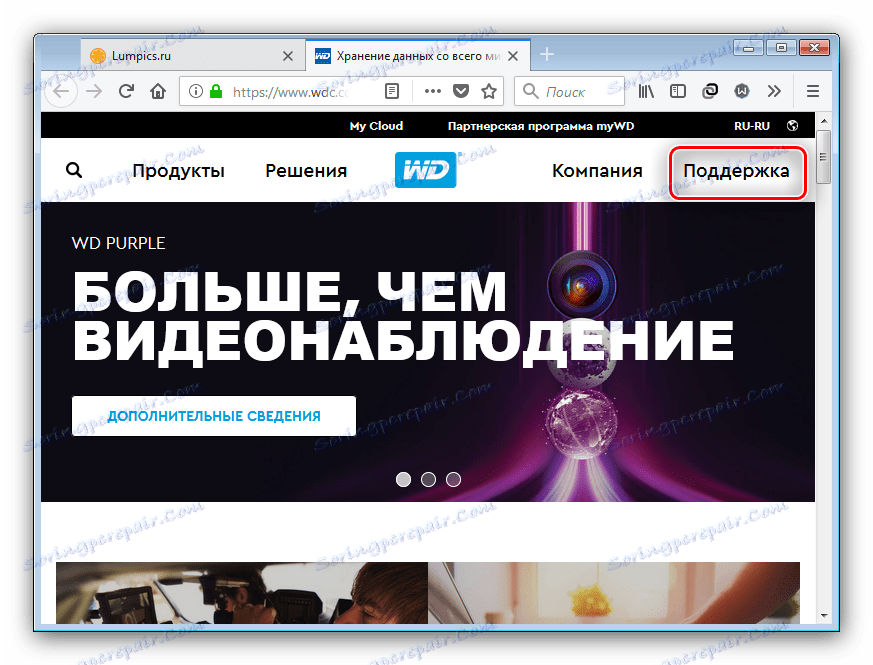Switch to the Lumpics.ru tab
Screen dimensions: 873x665
coord(193,56)
